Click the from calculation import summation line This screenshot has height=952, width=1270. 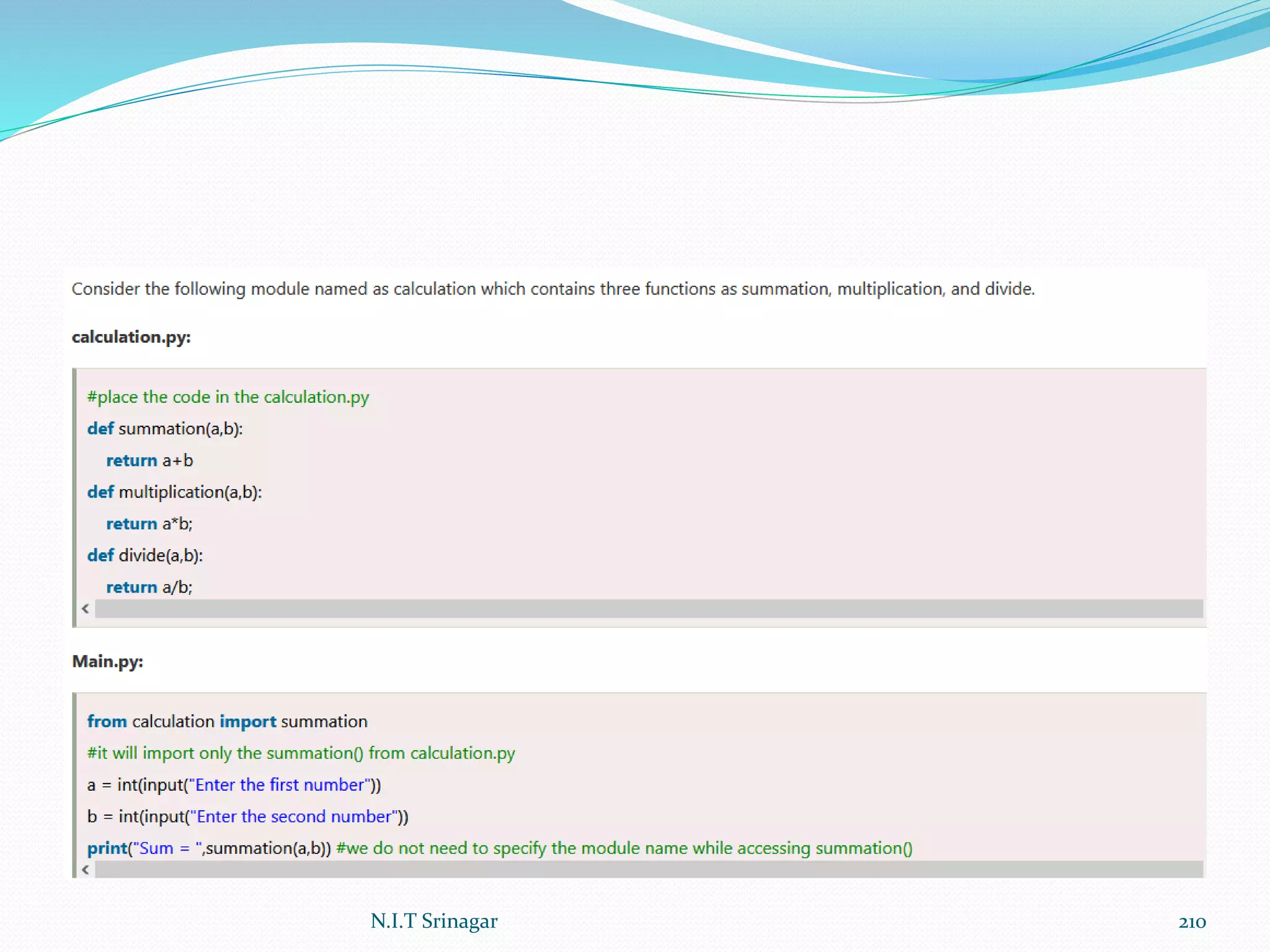(x=227, y=721)
